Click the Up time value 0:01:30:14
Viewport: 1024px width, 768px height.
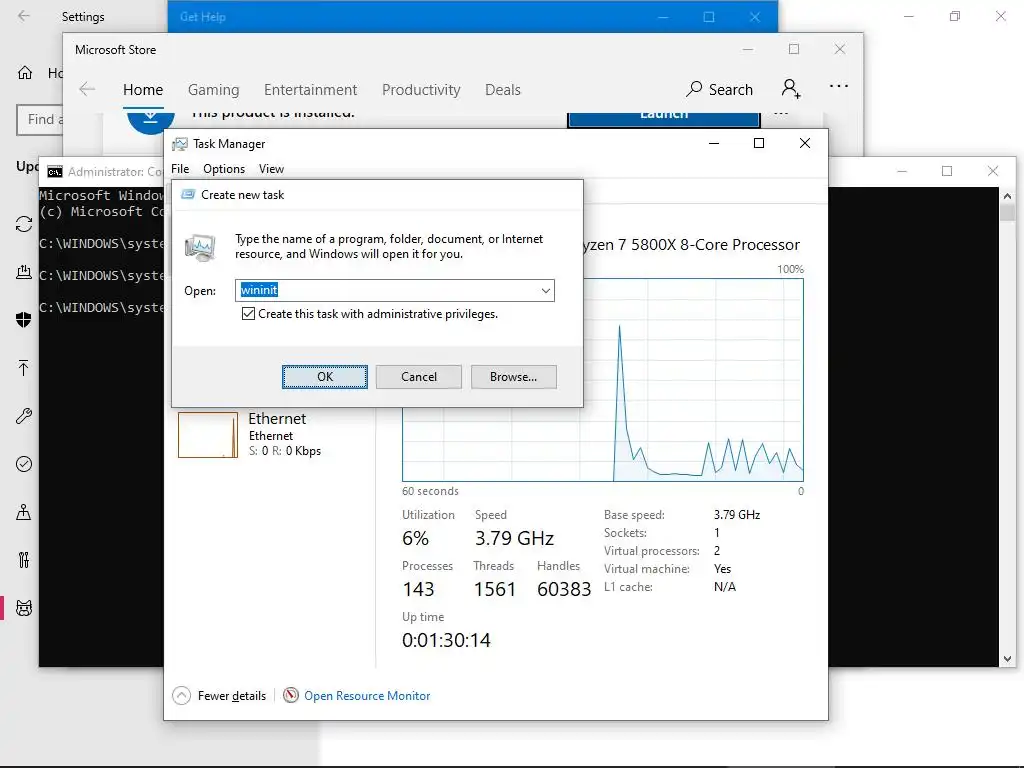pos(446,640)
